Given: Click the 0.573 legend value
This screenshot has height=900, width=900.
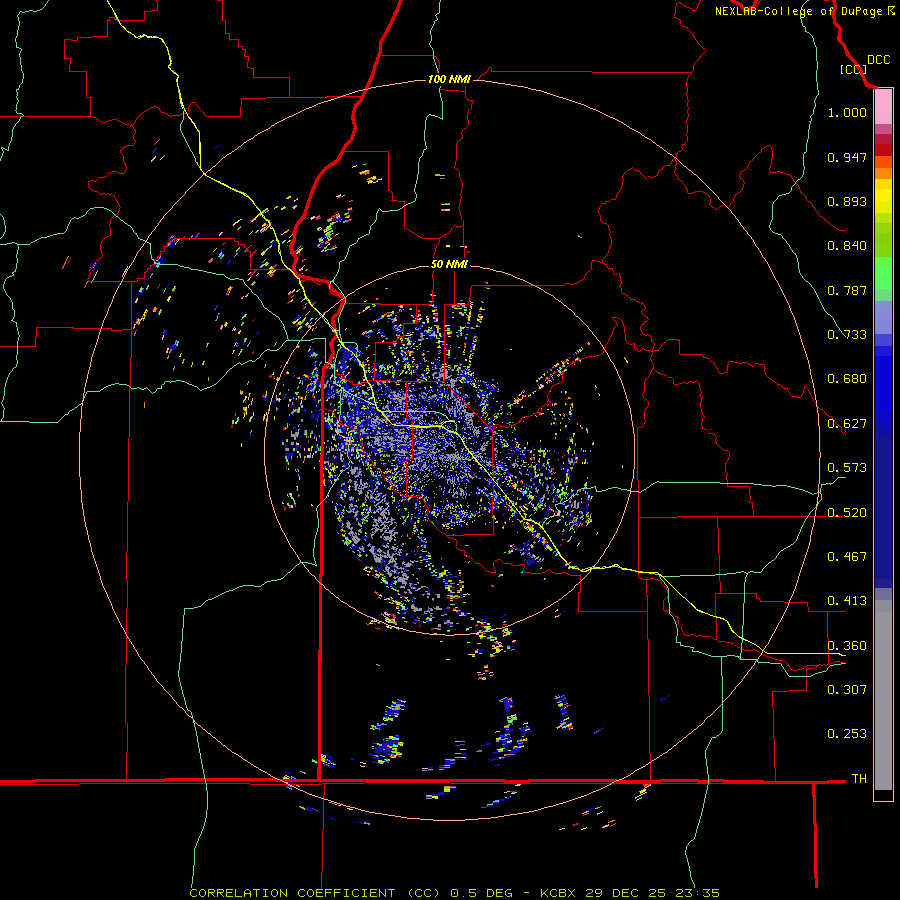Looking at the screenshot, I should (x=847, y=468).
